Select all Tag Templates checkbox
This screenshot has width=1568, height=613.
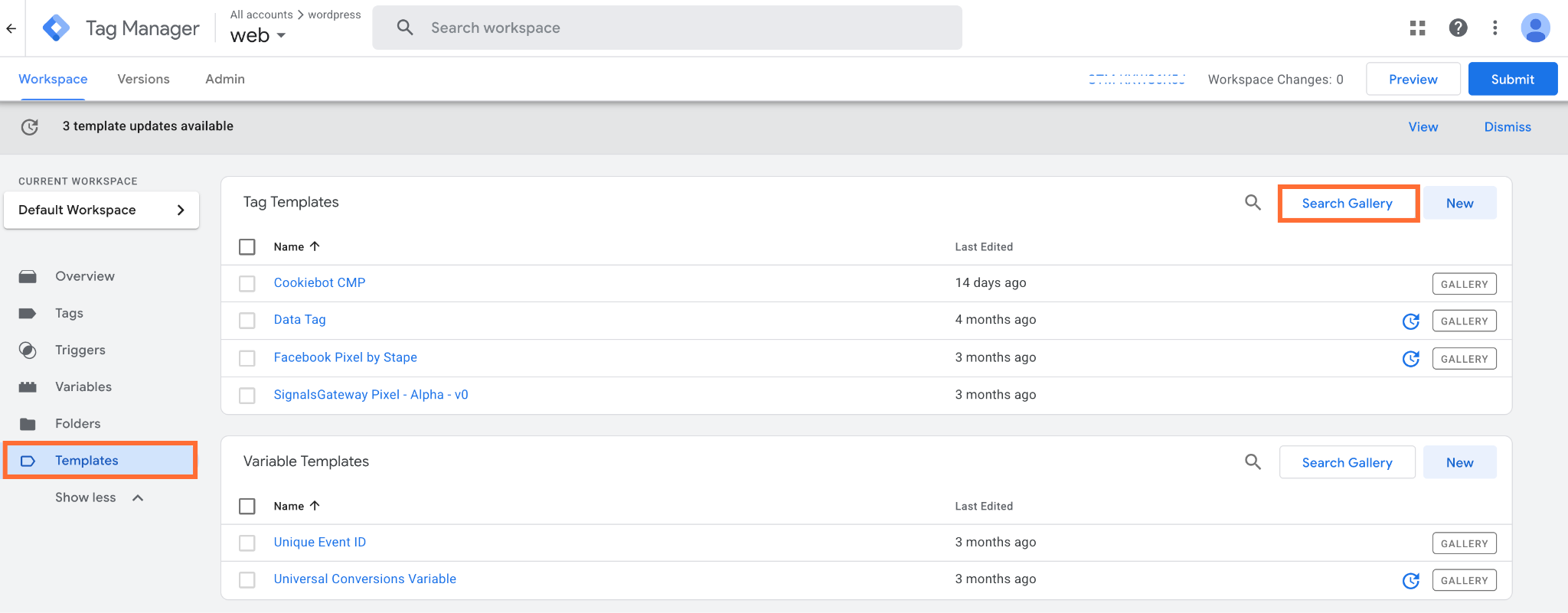click(247, 247)
